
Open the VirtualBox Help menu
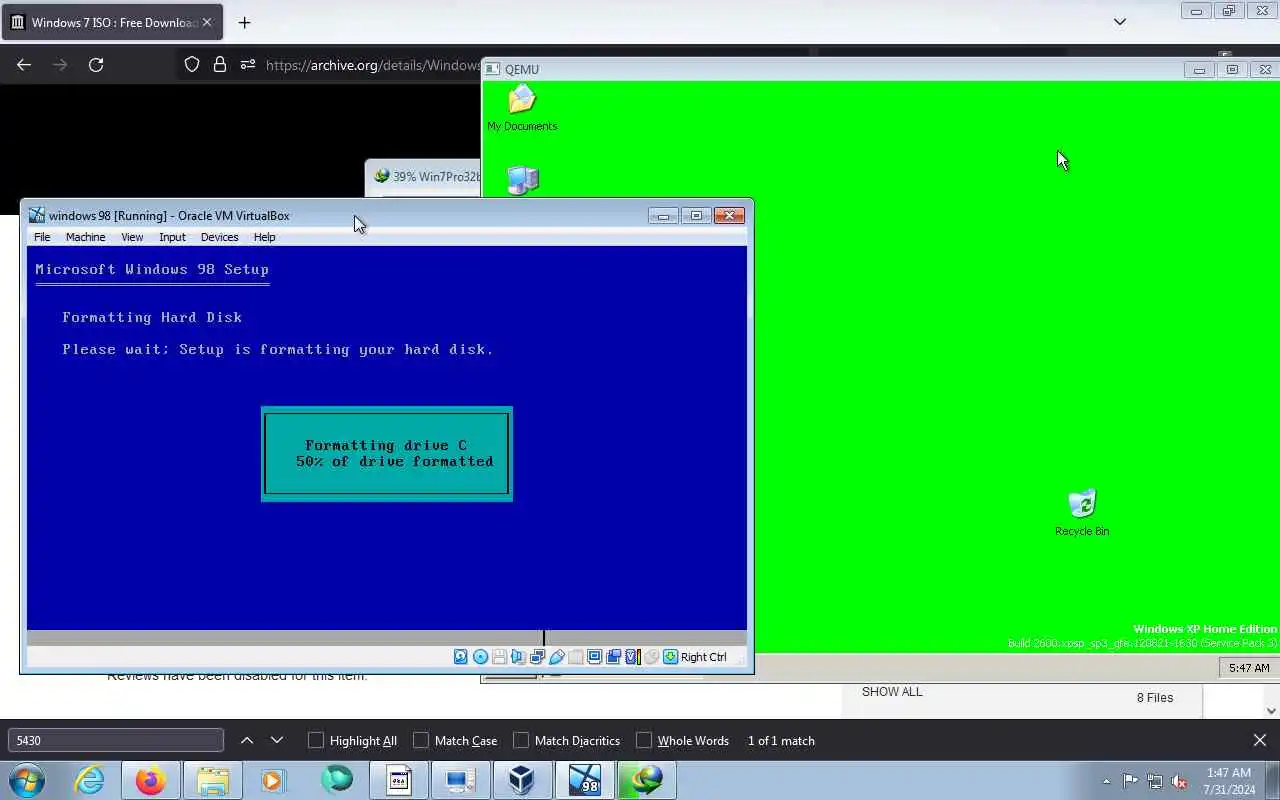(264, 237)
